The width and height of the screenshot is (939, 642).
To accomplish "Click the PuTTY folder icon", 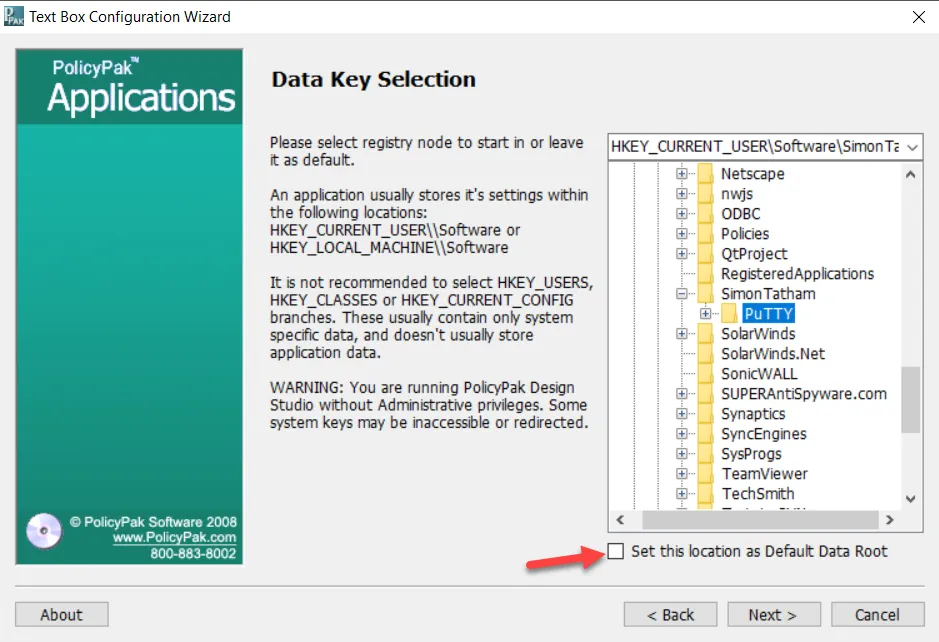I will pyautogui.click(x=729, y=314).
